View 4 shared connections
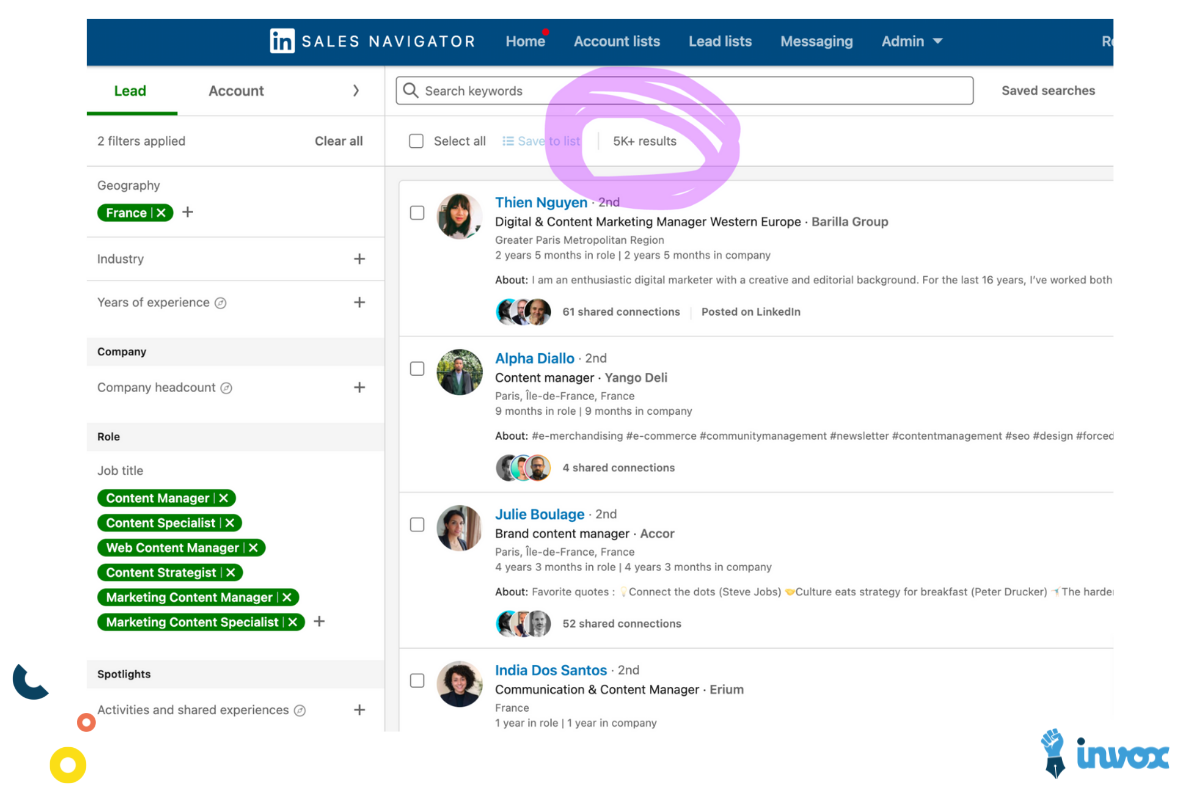Image resolution: width=1200 pixels, height=800 pixels. (x=618, y=468)
